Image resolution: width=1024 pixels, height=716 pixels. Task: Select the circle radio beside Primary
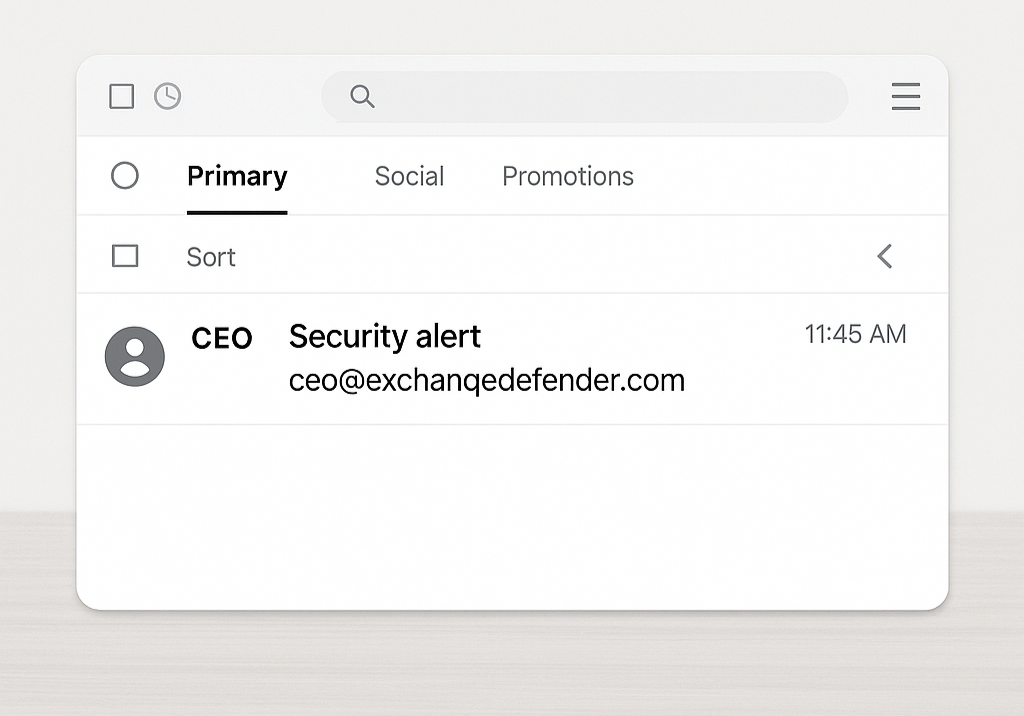pyautogui.click(x=125, y=175)
